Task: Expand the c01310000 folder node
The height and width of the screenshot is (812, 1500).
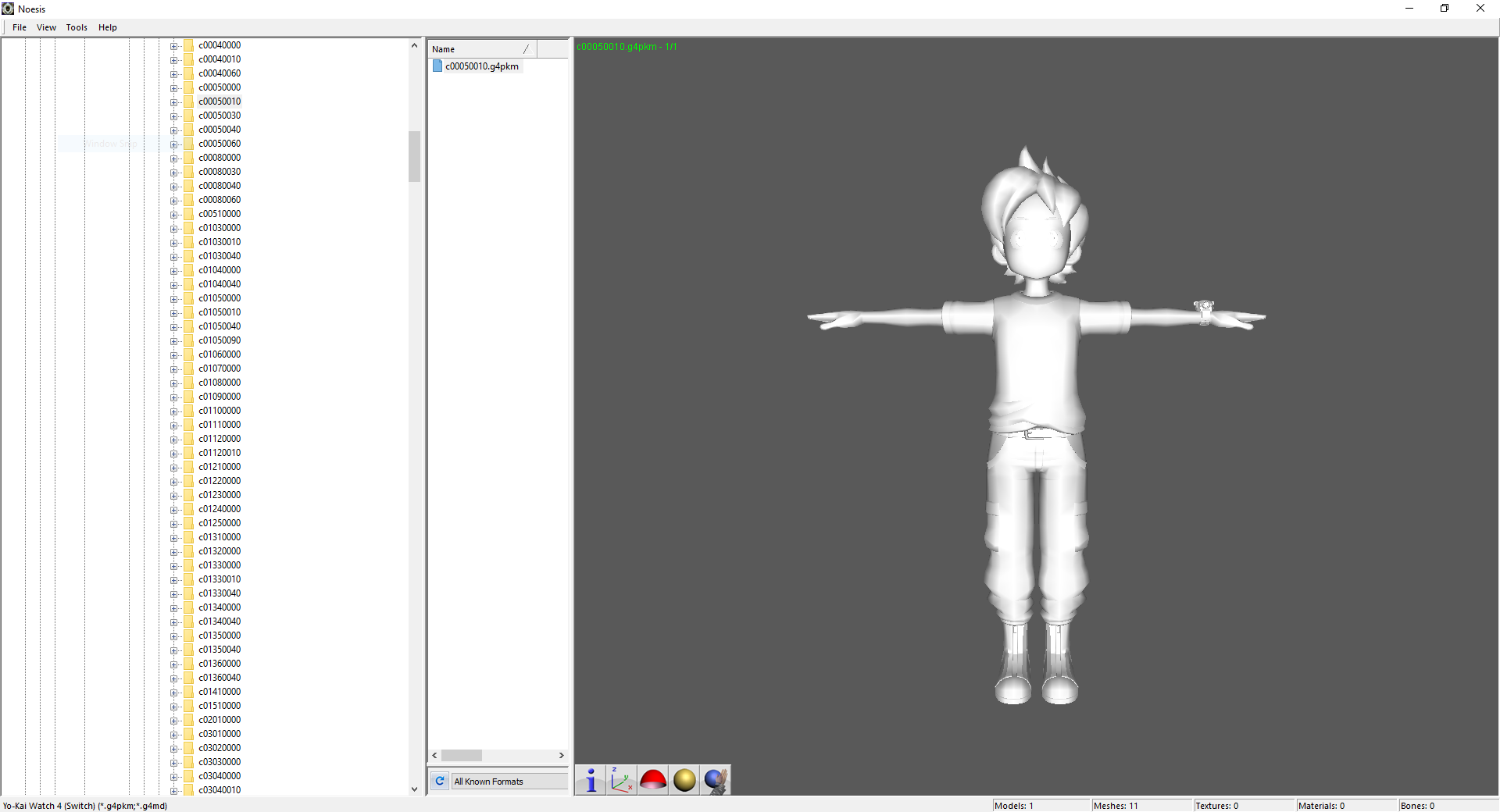Action: 173,538
